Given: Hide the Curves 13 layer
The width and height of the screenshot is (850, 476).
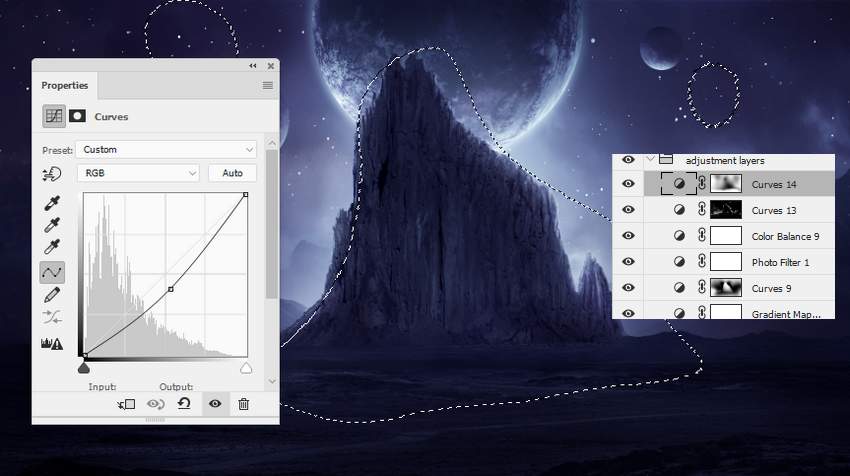Looking at the screenshot, I should coord(628,210).
